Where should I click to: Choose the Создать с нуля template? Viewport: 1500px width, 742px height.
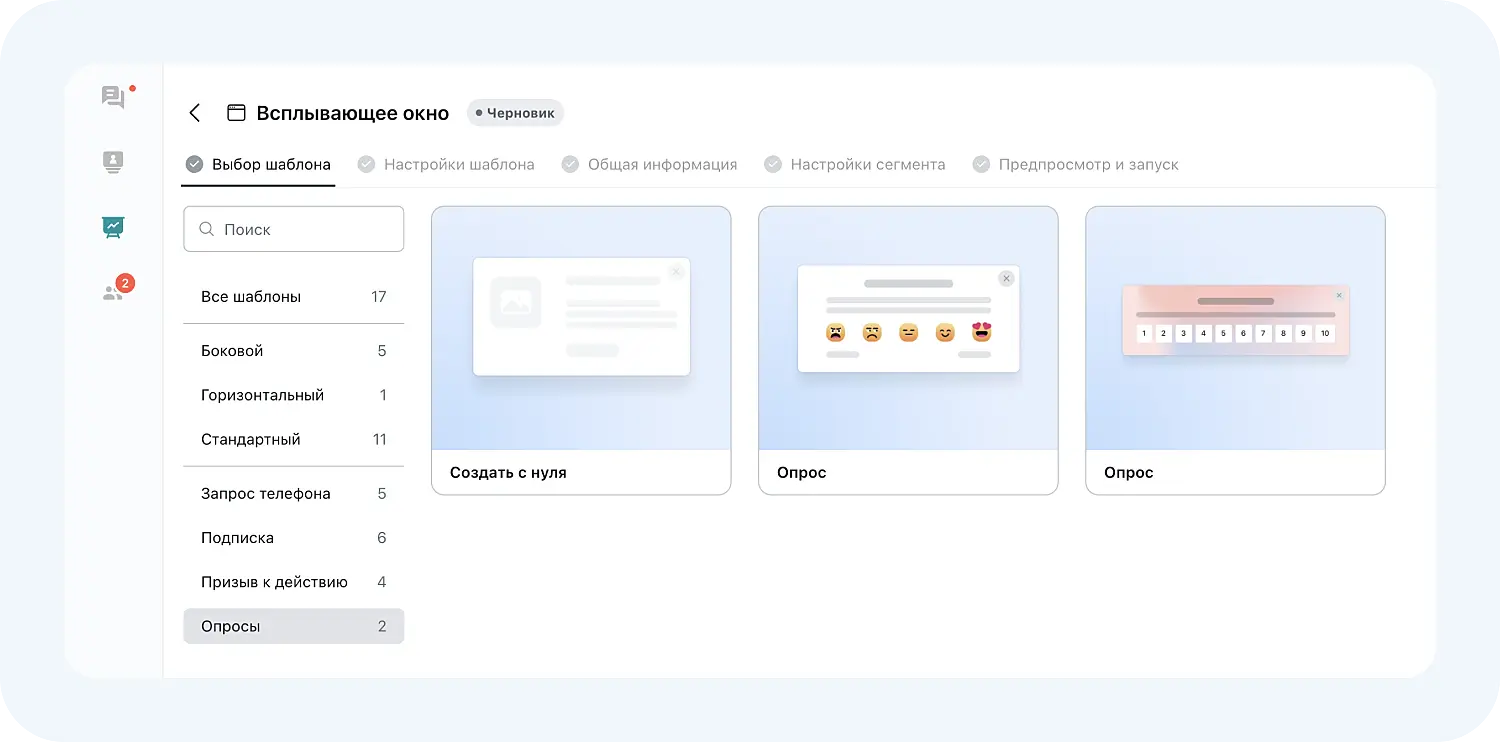(581, 350)
